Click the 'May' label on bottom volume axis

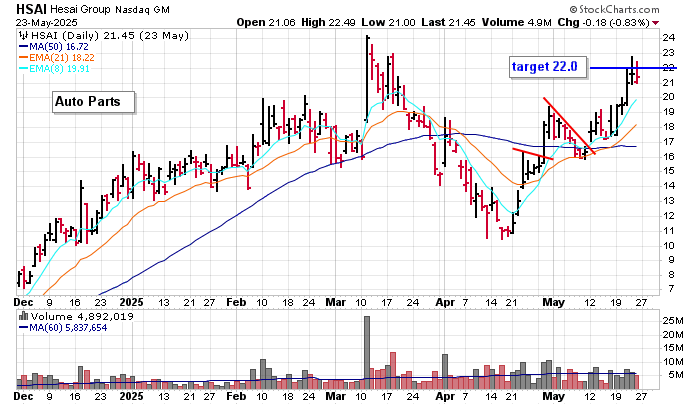pyautogui.click(x=554, y=396)
